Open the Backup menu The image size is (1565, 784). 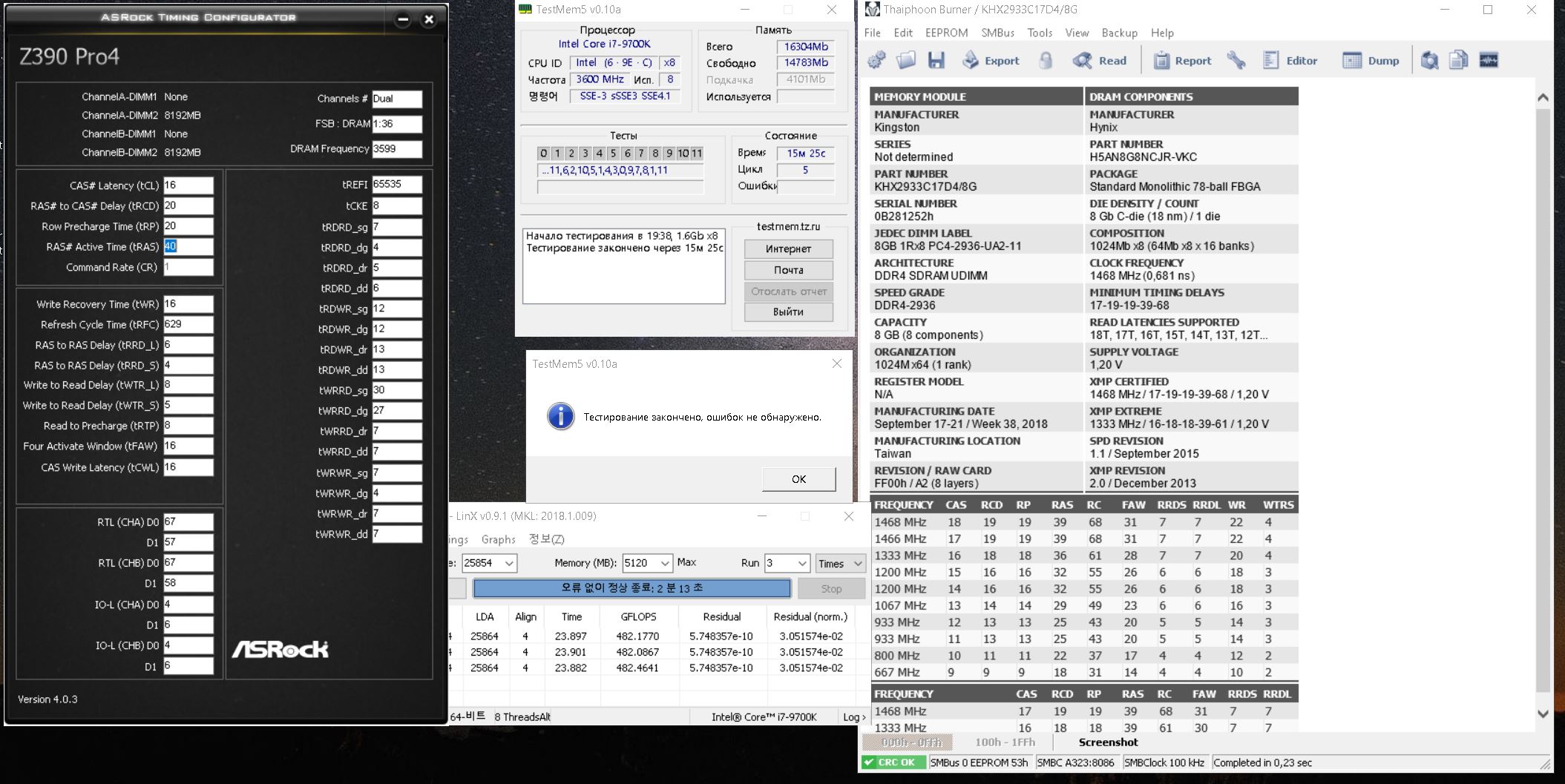[1120, 33]
